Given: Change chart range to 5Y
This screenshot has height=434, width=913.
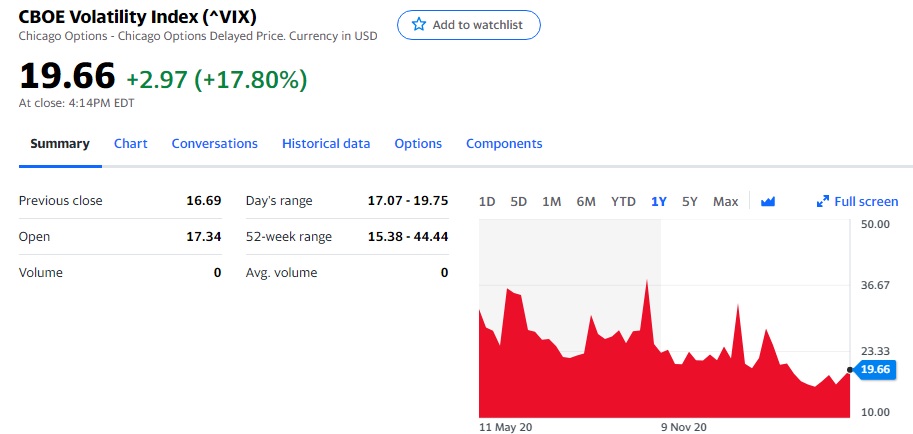Looking at the screenshot, I should click(689, 201).
